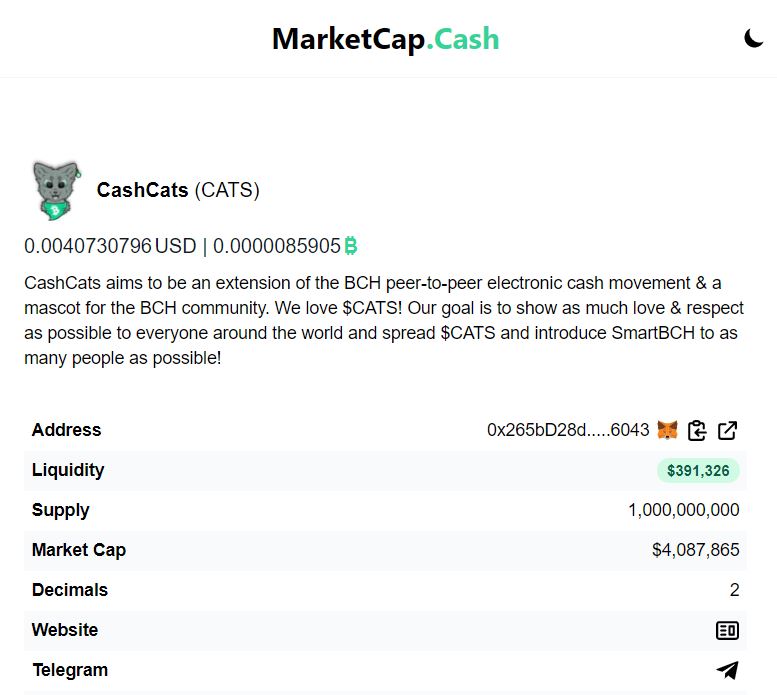Click the green Bitcoin Cash symbol by the price
The width and height of the screenshot is (777, 695).
[x=351, y=246]
